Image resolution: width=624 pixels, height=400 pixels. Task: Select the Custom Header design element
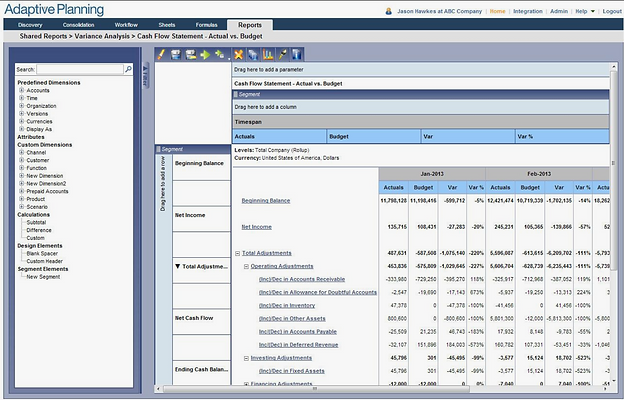45,261
